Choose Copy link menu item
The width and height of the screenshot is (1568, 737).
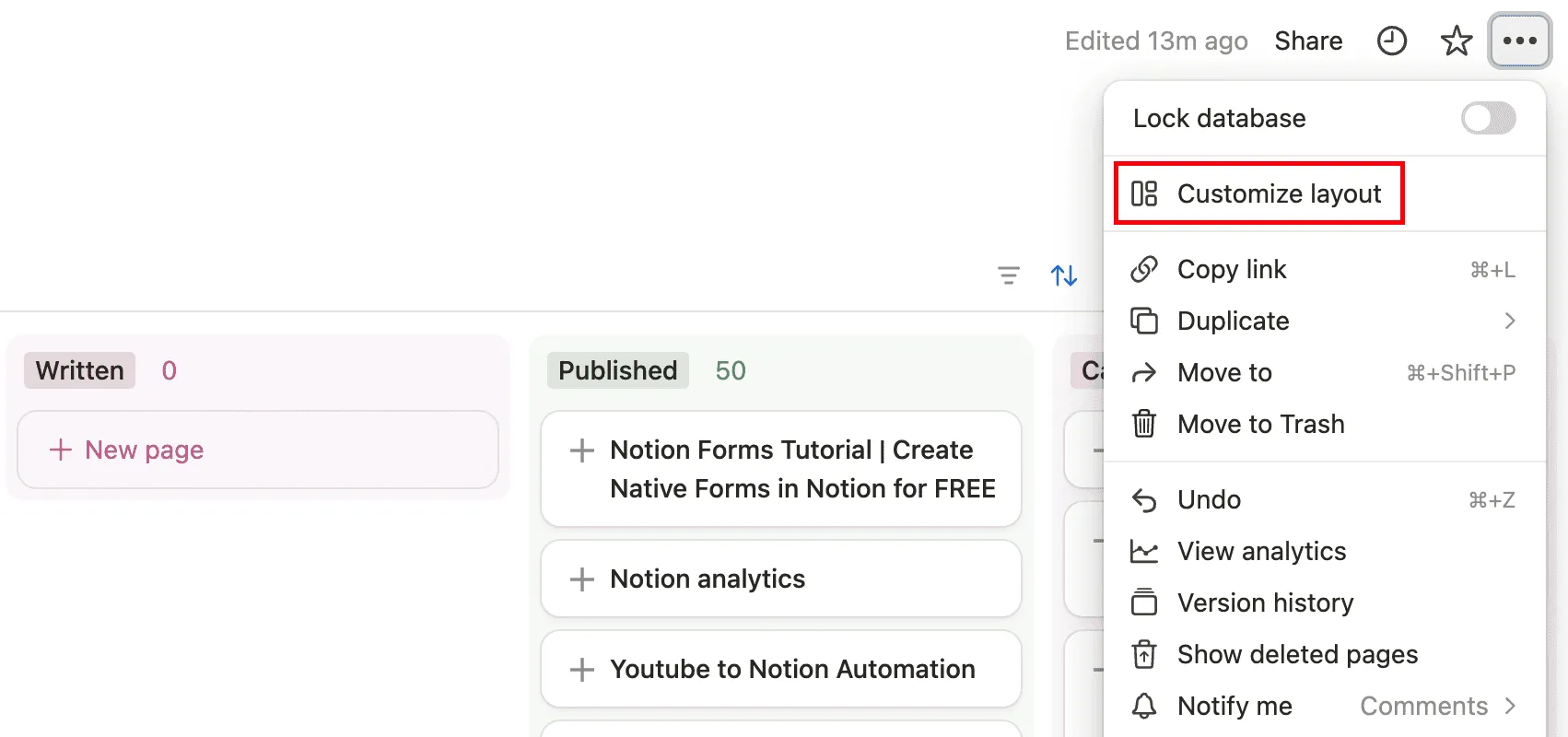tap(1232, 269)
